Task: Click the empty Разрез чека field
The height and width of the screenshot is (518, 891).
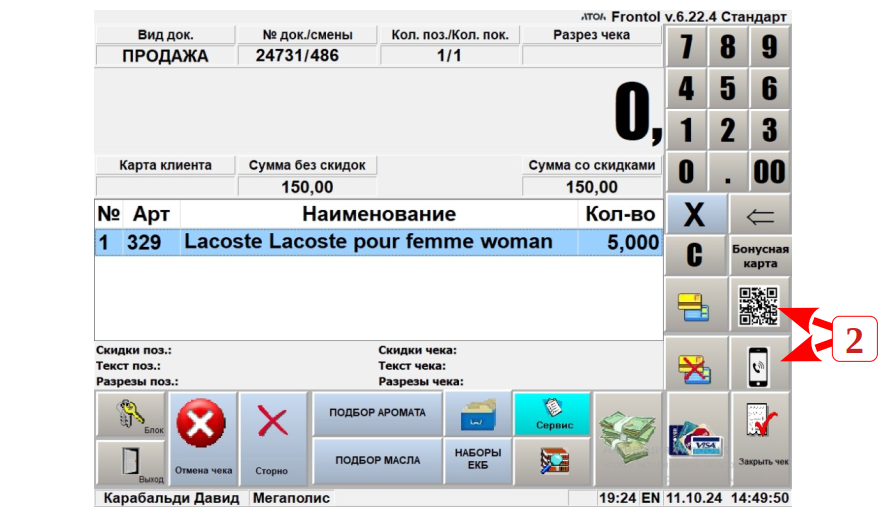Action: (592, 56)
